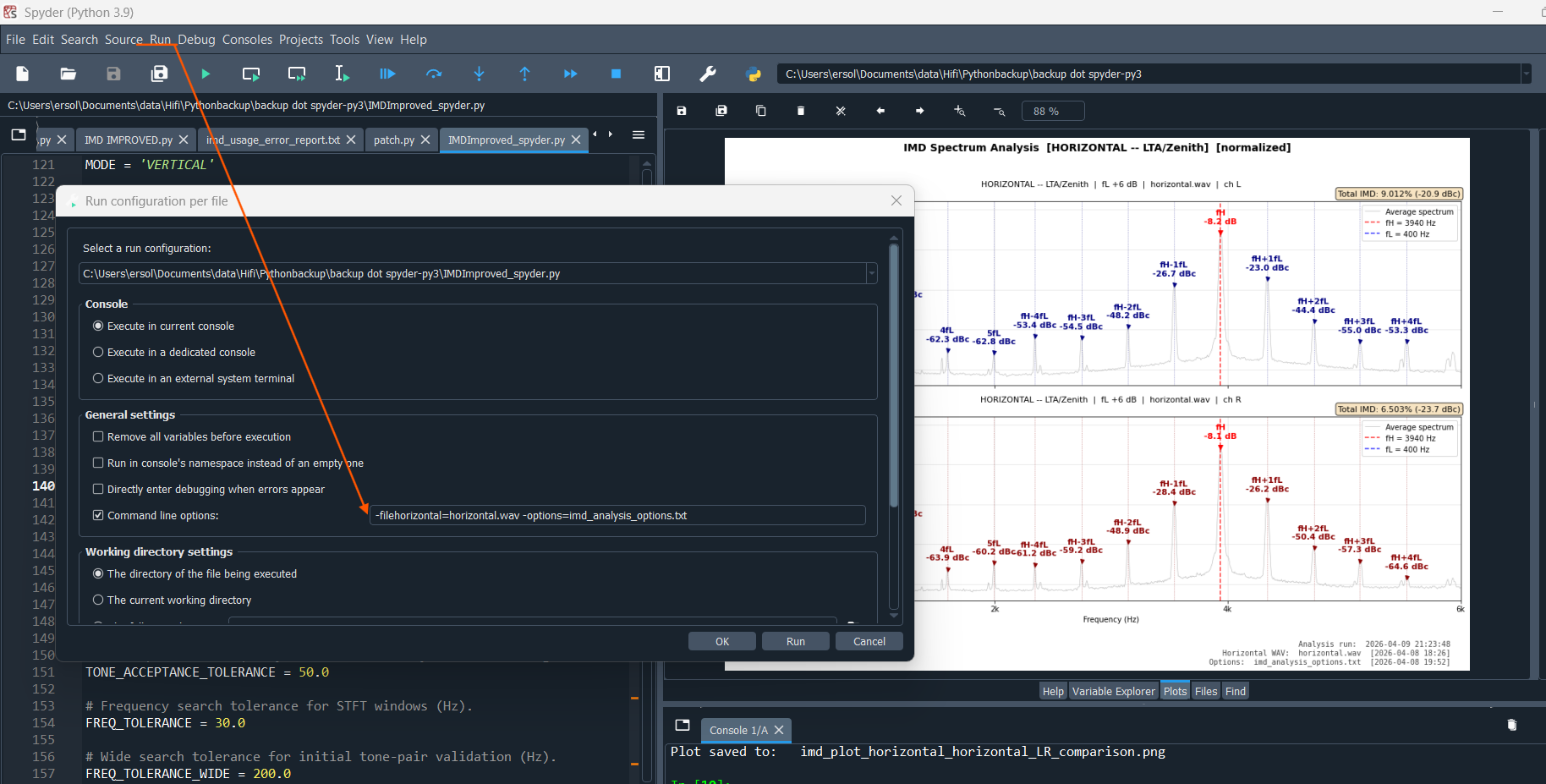
Task: Open the Python path manager icon
Action: [754, 74]
